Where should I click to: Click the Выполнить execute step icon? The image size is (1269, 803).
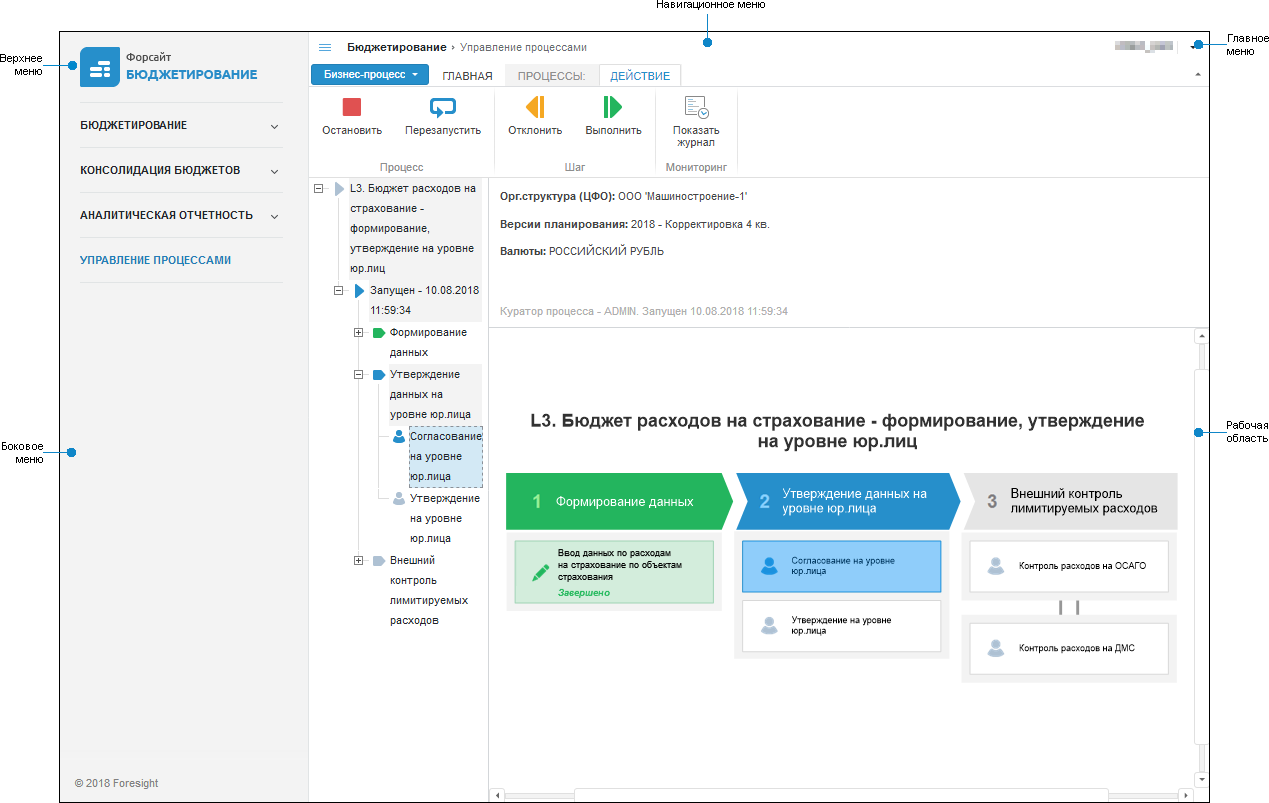(612, 107)
